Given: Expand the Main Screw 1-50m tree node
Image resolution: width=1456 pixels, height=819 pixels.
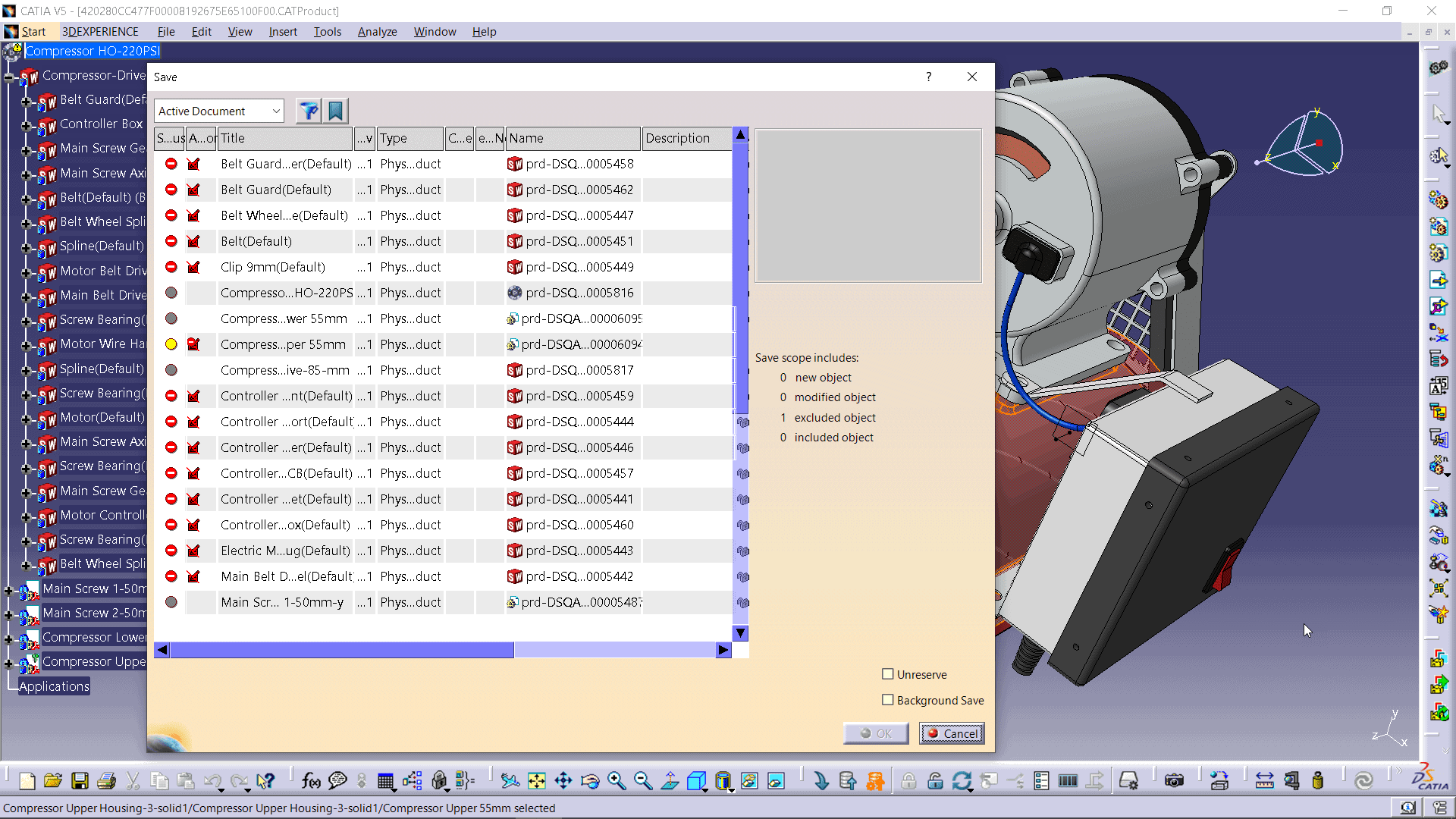Looking at the screenshot, I should pos(9,590).
